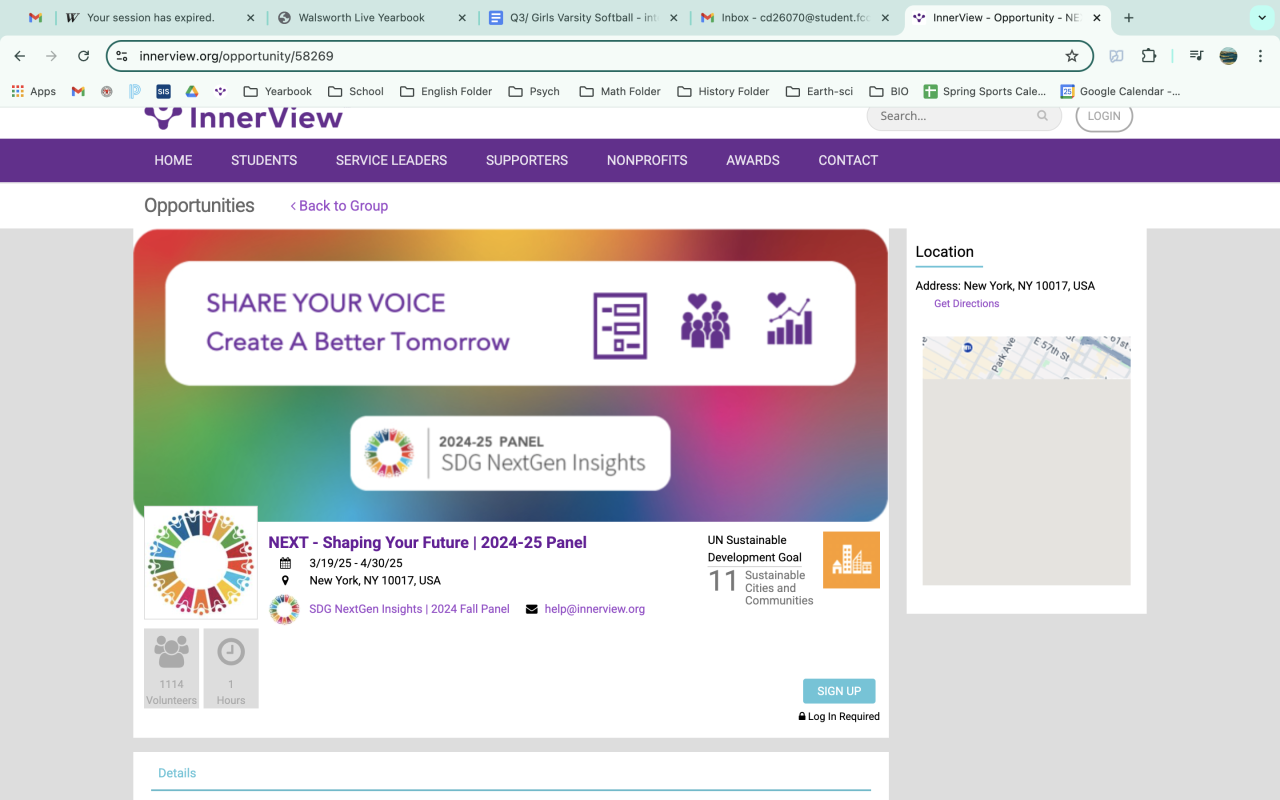Open the SERVICE LEADERS navigation item
This screenshot has width=1280, height=800.
pyautogui.click(x=391, y=160)
